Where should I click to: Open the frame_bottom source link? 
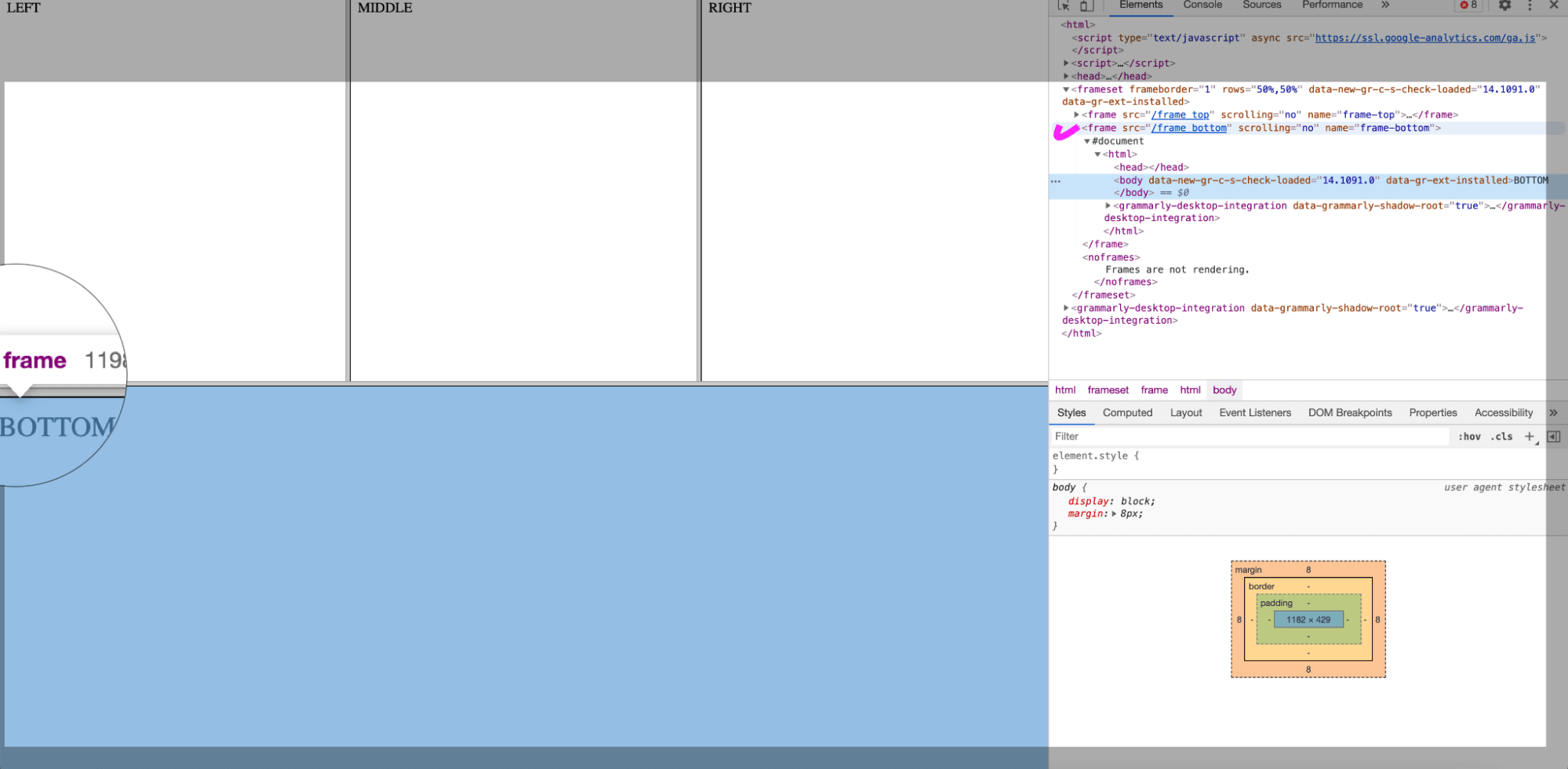pyautogui.click(x=1189, y=128)
